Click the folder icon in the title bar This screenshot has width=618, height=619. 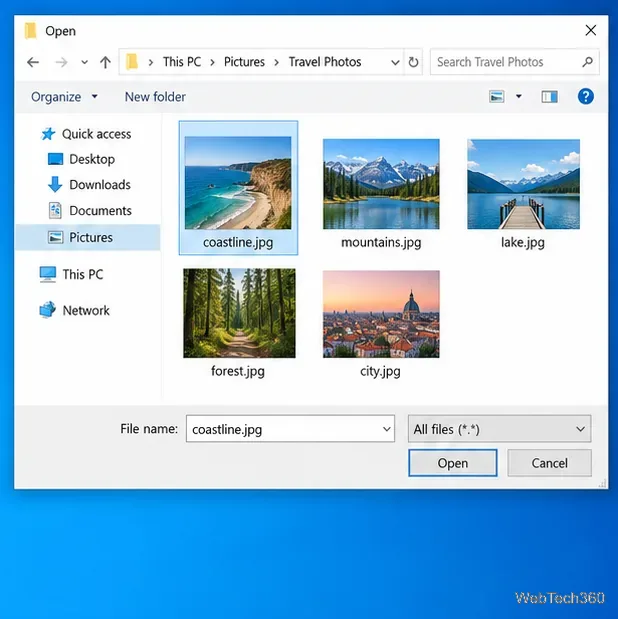coord(30,31)
